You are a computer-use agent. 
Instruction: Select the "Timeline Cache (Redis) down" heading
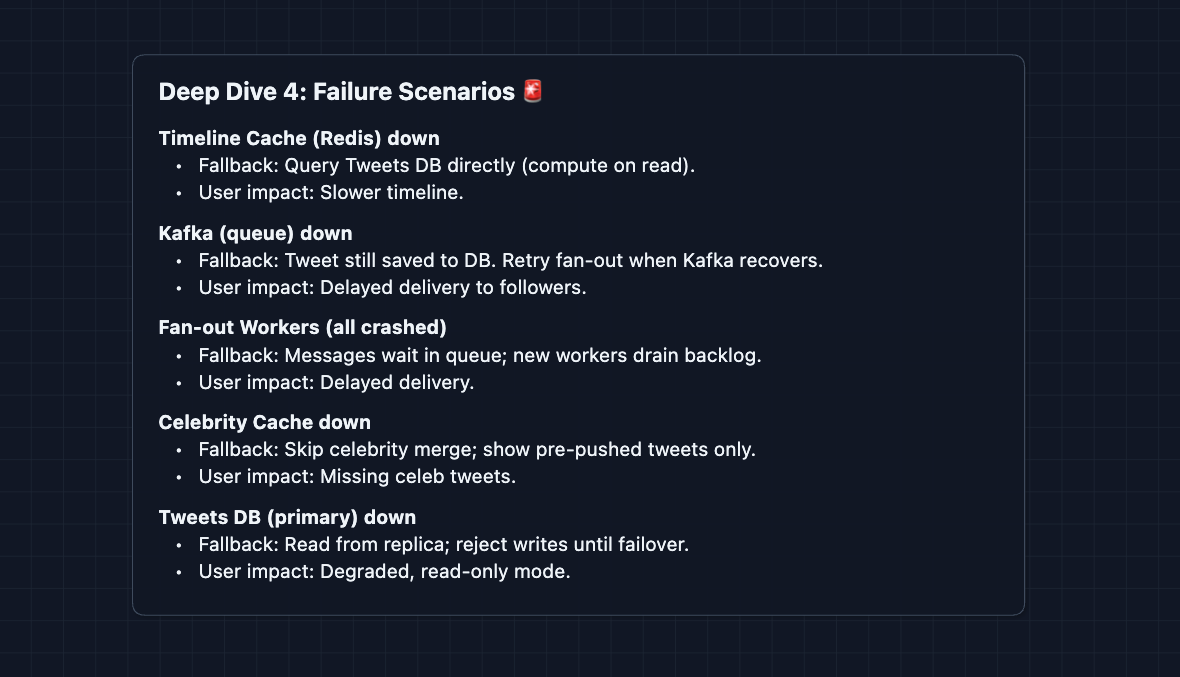tap(299, 138)
